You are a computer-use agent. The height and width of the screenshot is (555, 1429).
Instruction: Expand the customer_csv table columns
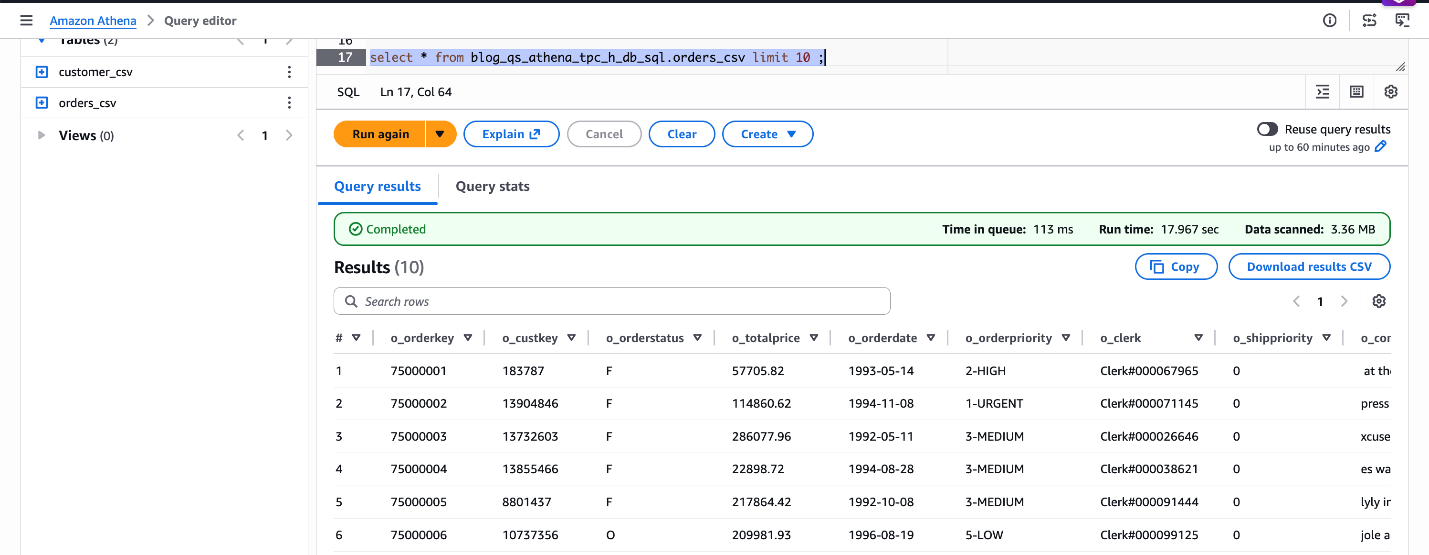point(42,72)
